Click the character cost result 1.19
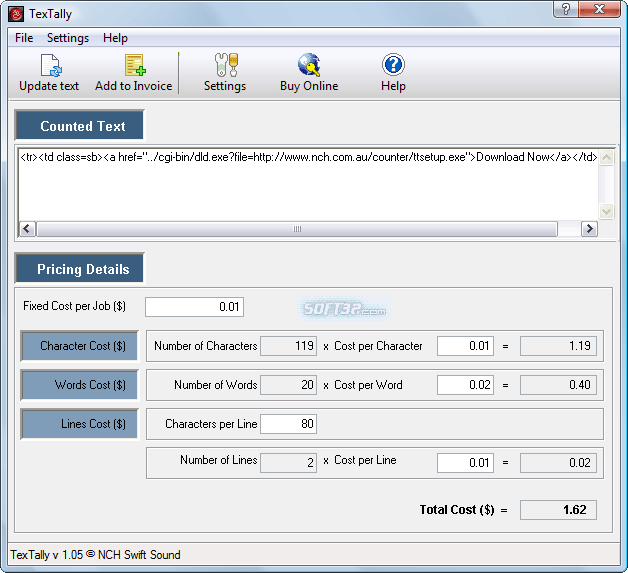The image size is (628, 573). click(x=558, y=346)
